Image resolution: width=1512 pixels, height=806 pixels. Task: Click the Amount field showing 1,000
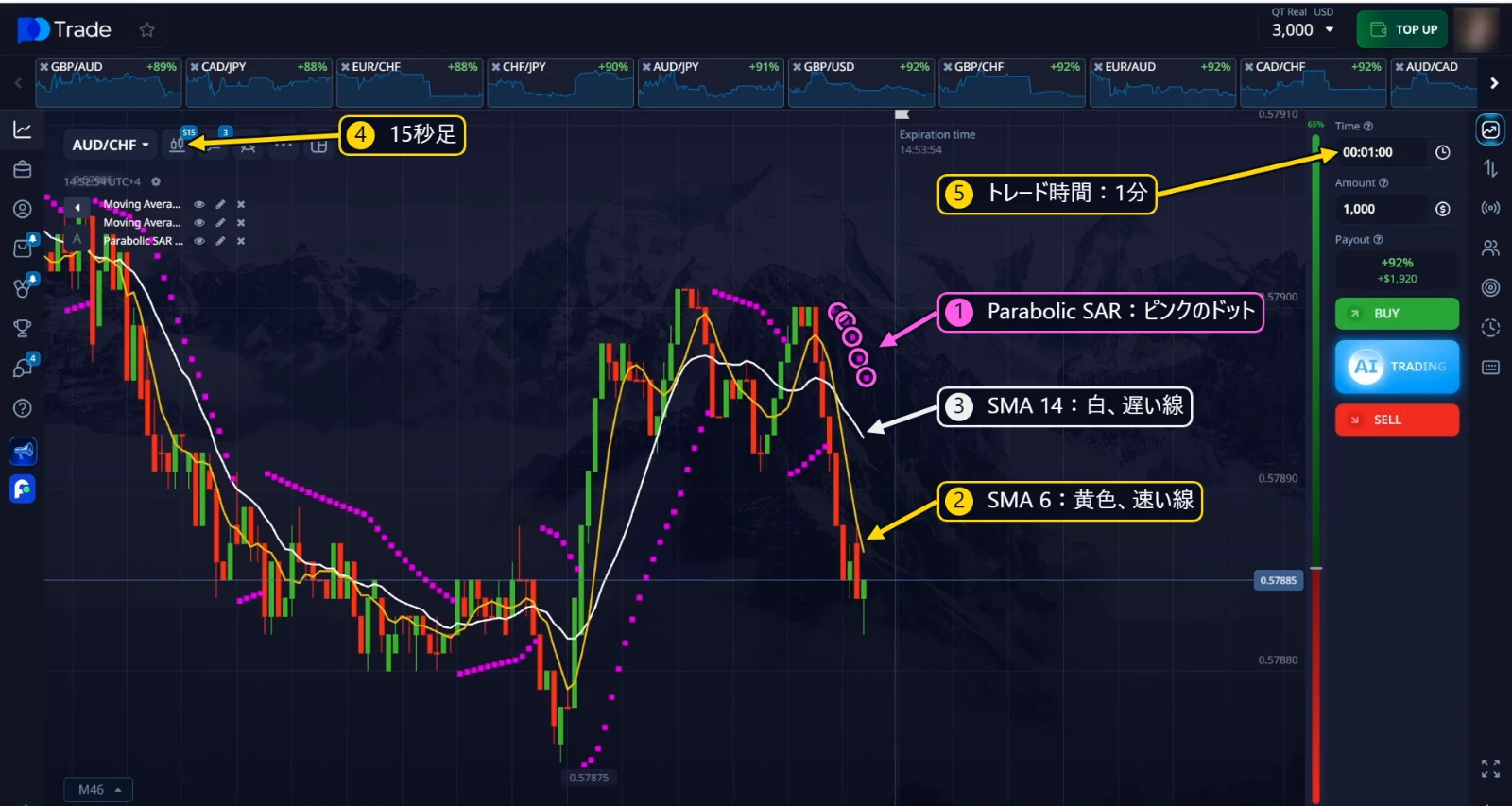coord(1382,209)
